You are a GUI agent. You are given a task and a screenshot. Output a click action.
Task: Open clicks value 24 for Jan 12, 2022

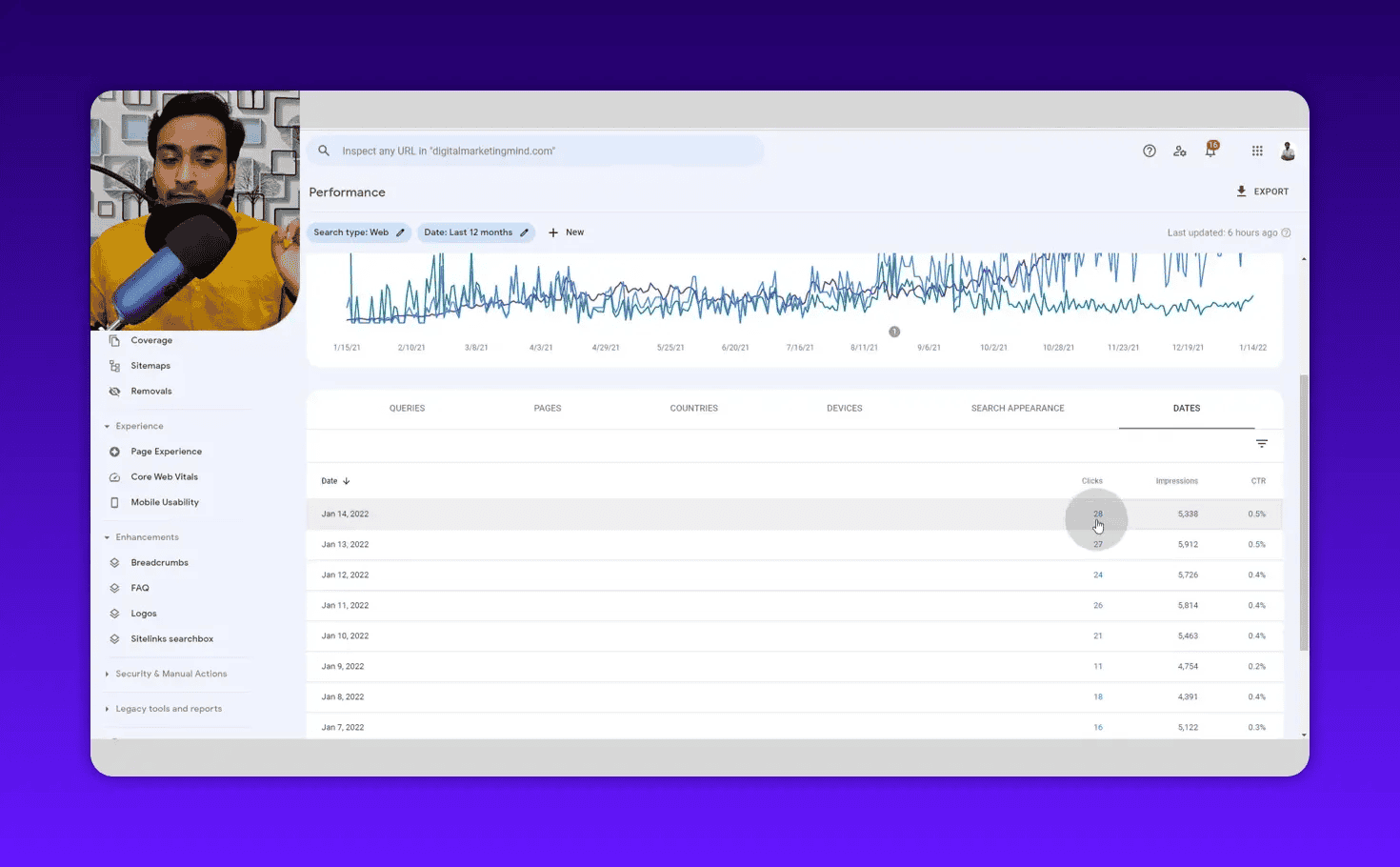1098,575
